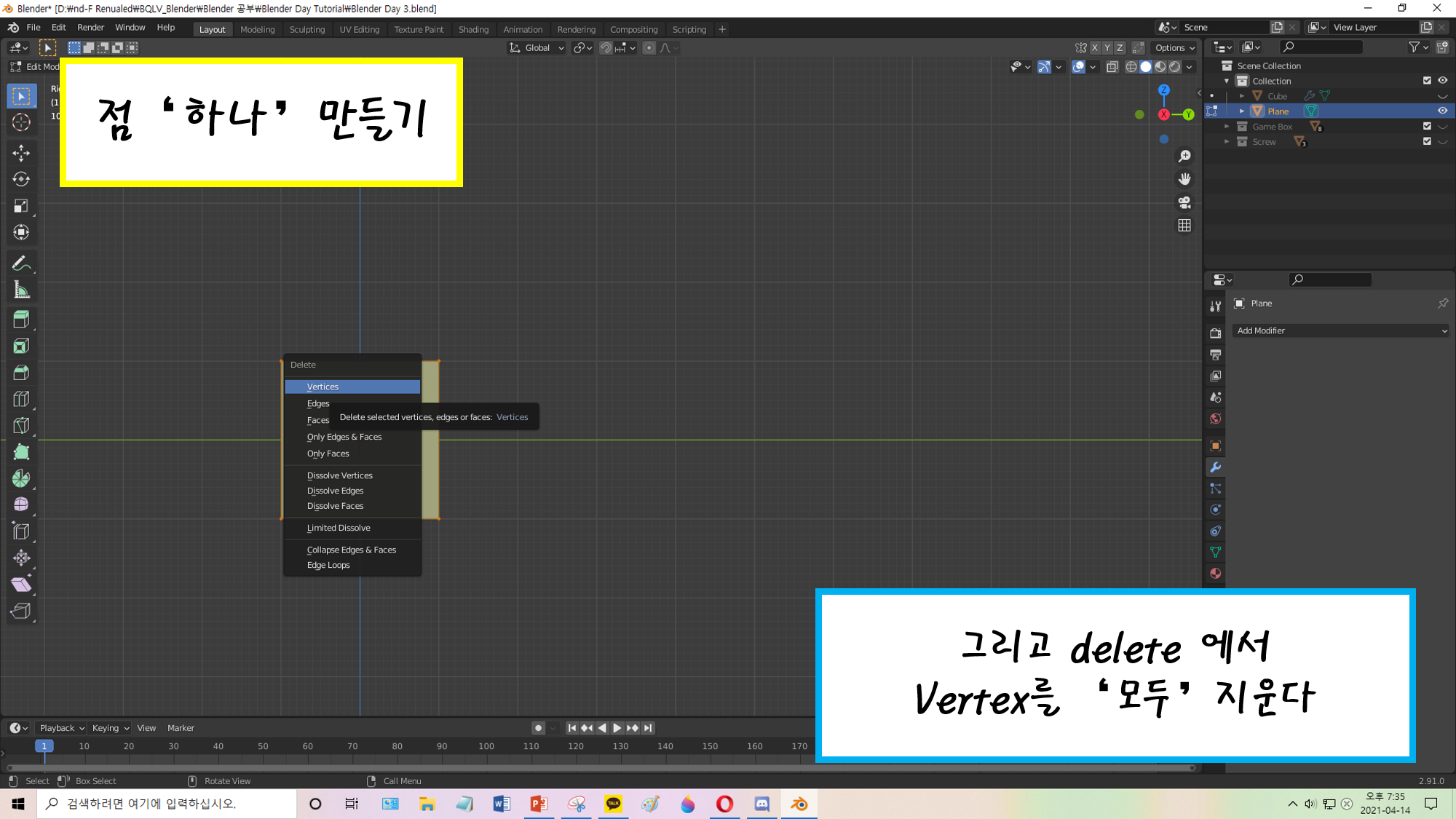Open the Add Modifier dropdown
This screenshot has height=819, width=1456.
1341,331
